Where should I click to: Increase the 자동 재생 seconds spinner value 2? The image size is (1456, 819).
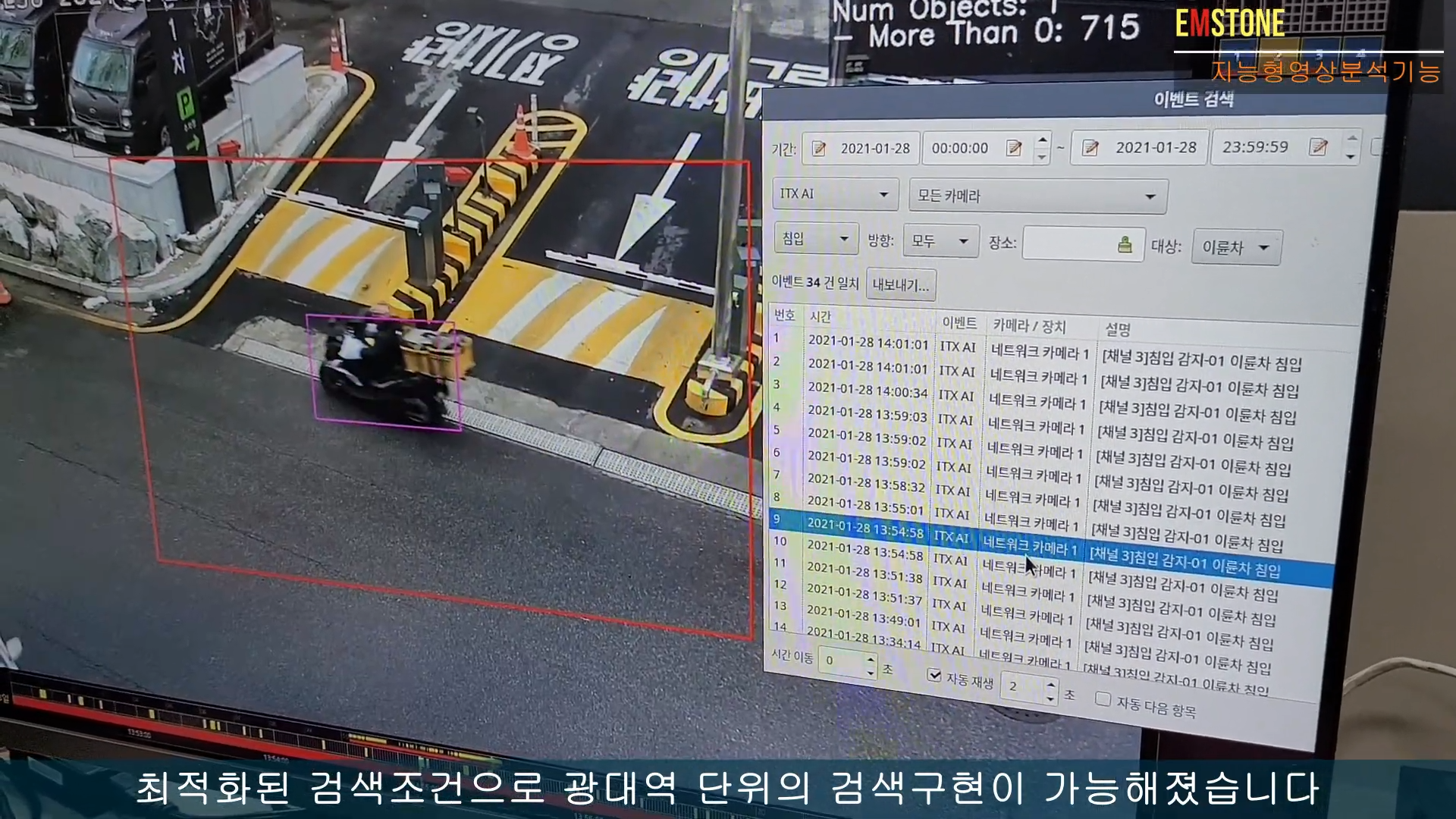tap(1051, 683)
